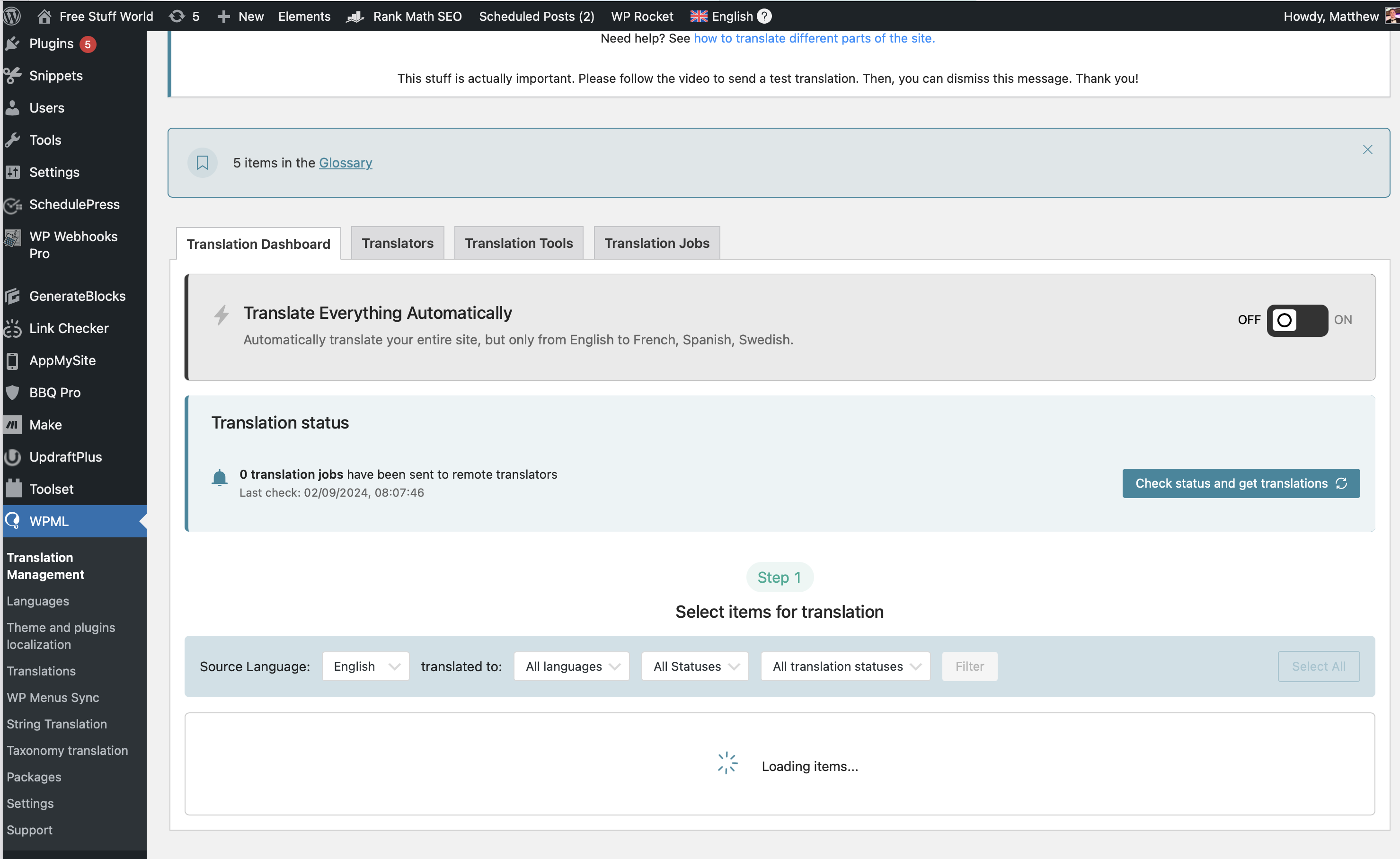Screen dimensions: 1400x859
Task: Switch to the Translation Jobs tab
Action: [x=656, y=243]
